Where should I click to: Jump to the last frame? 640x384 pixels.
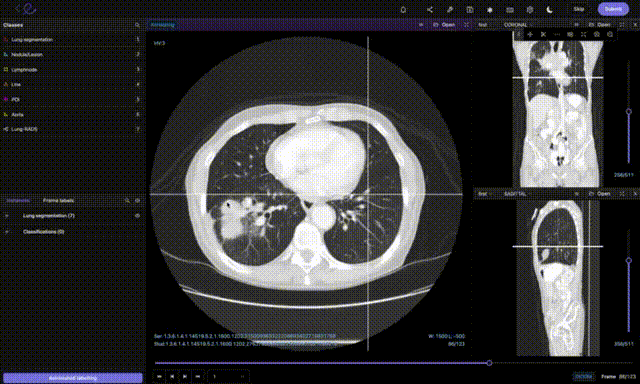[x=198, y=376]
